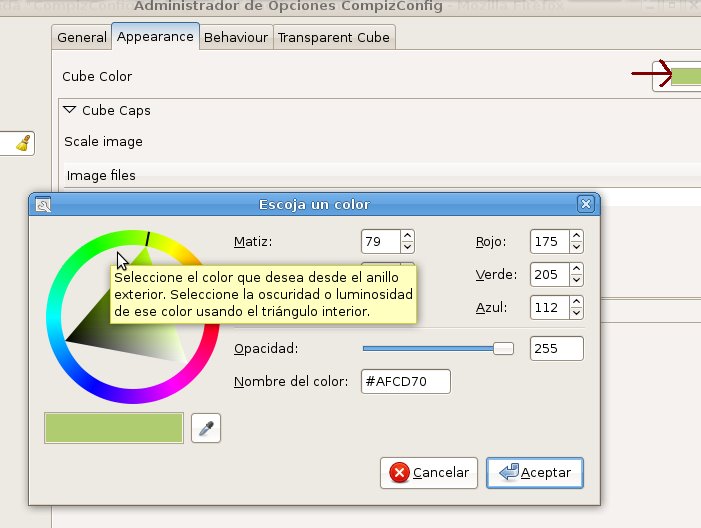Click the Scale image label
Viewport: 701px width, 528px height.
tap(103, 142)
